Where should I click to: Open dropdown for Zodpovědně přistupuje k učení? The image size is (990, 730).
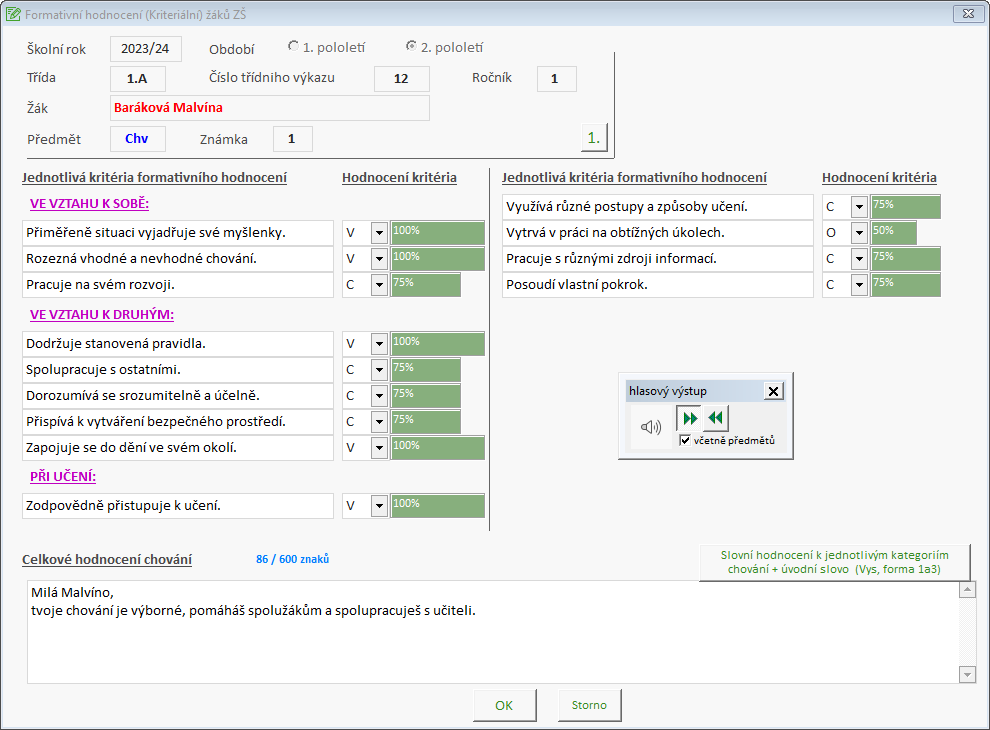pyautogui.click(x=379, y=506)
